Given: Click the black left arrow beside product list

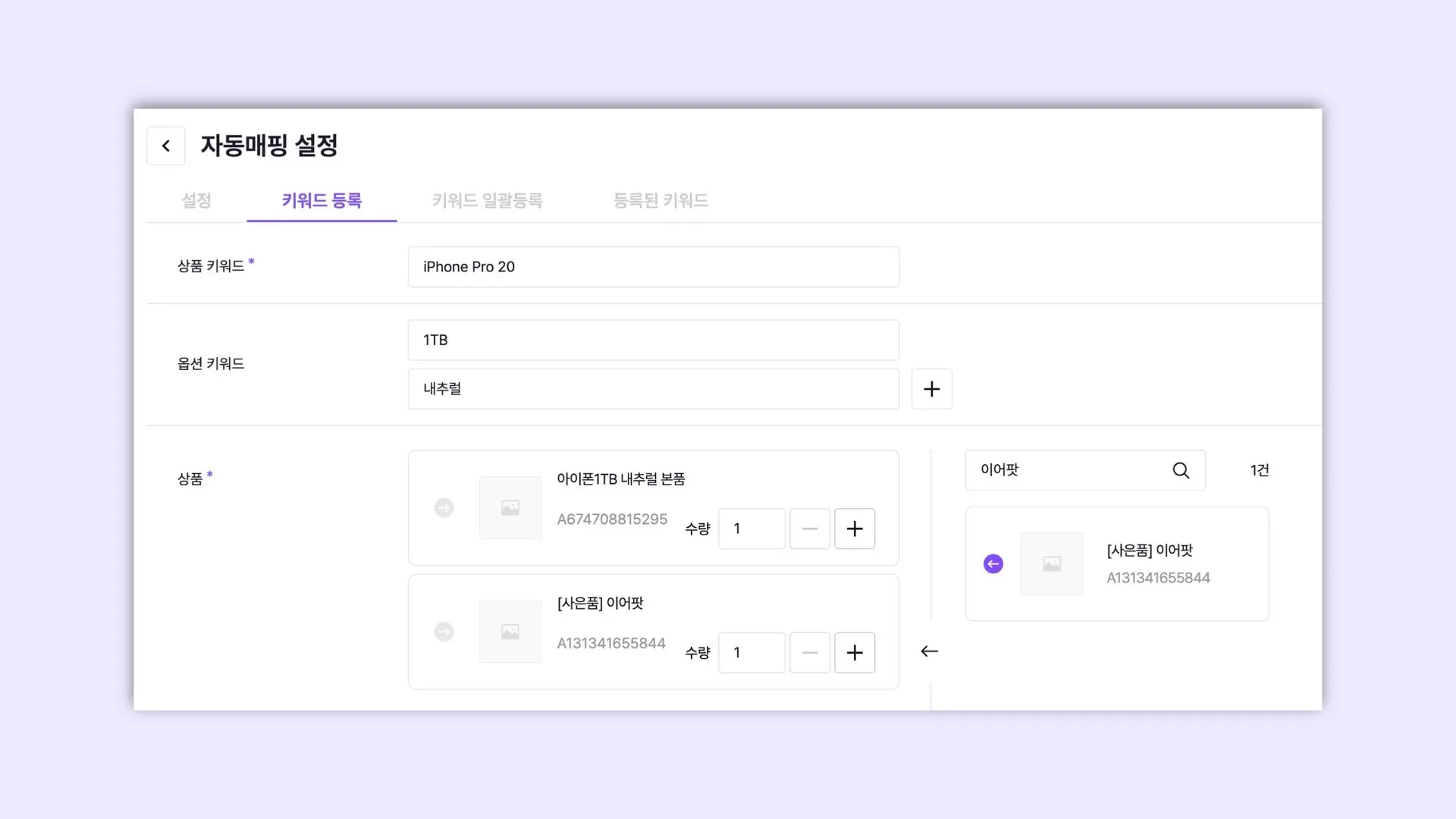Looking at the screenshot, I should 929,651.
